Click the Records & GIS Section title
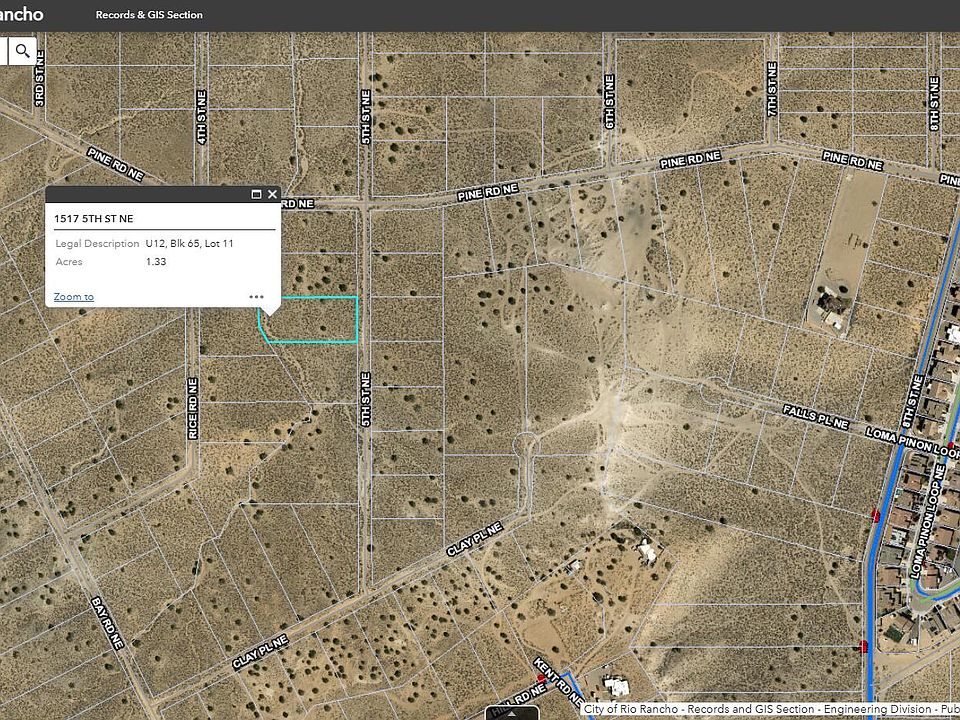Image resolution: width=960 pixels, height=720 pixels. point(149,15)
